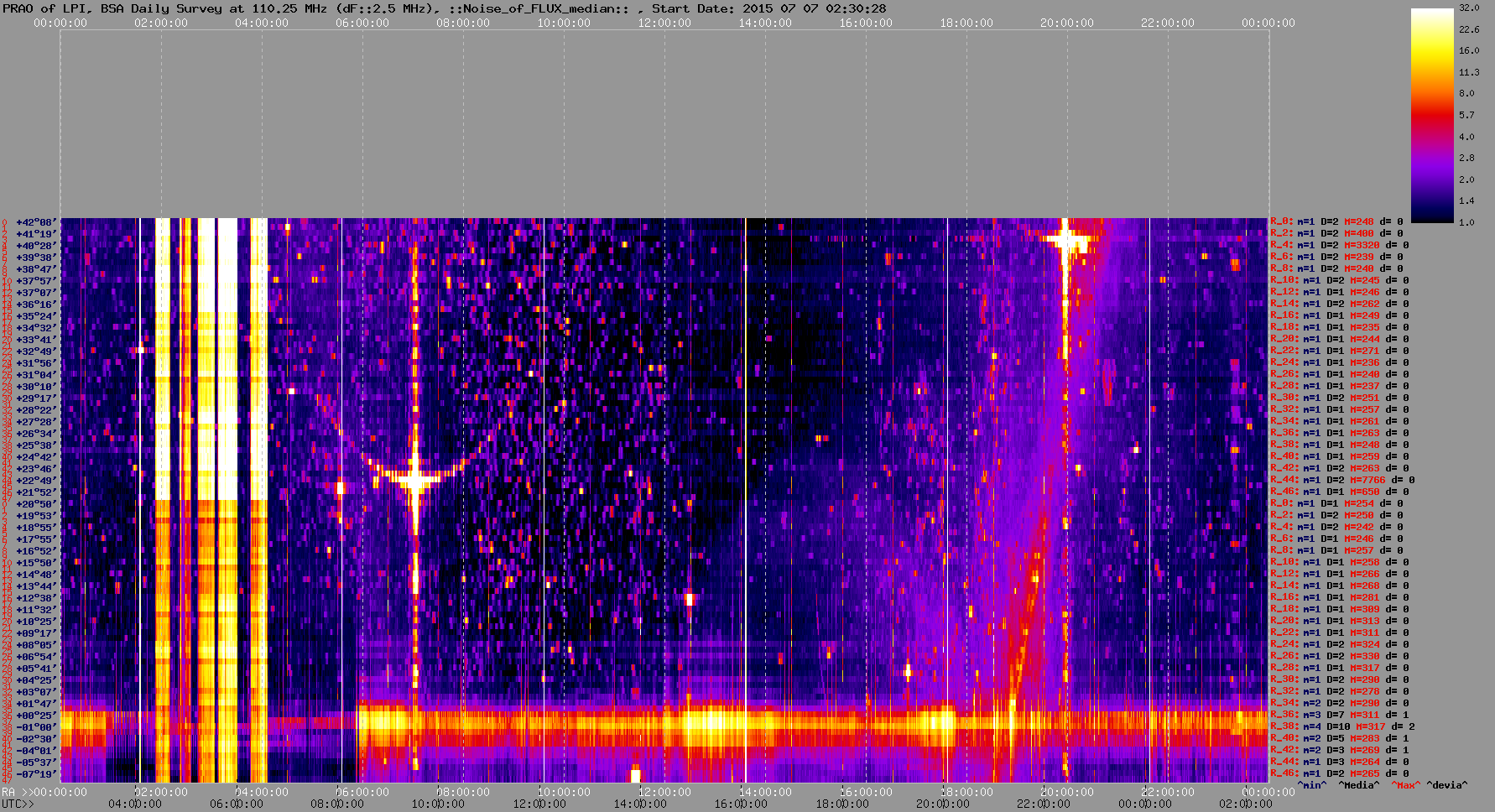Image resolution: width=1495 pixels, height=812 pixels.
Task: Click the +06°54' declination label
Action: click(x=36, y=657)
